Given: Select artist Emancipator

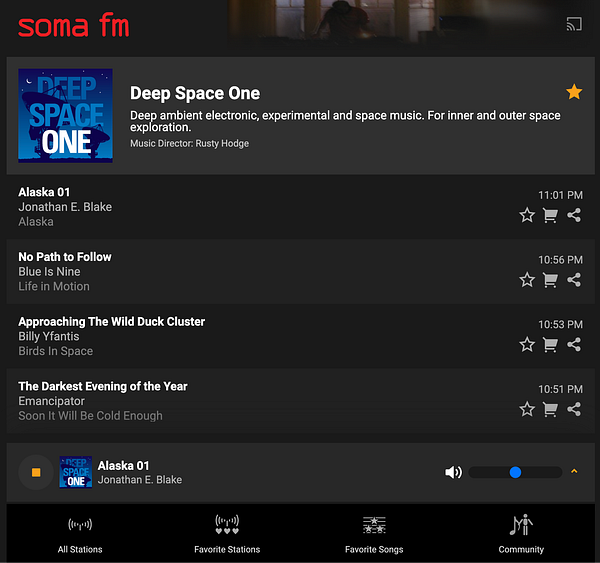Looking at the screenshot, I should tap(52, 401).
